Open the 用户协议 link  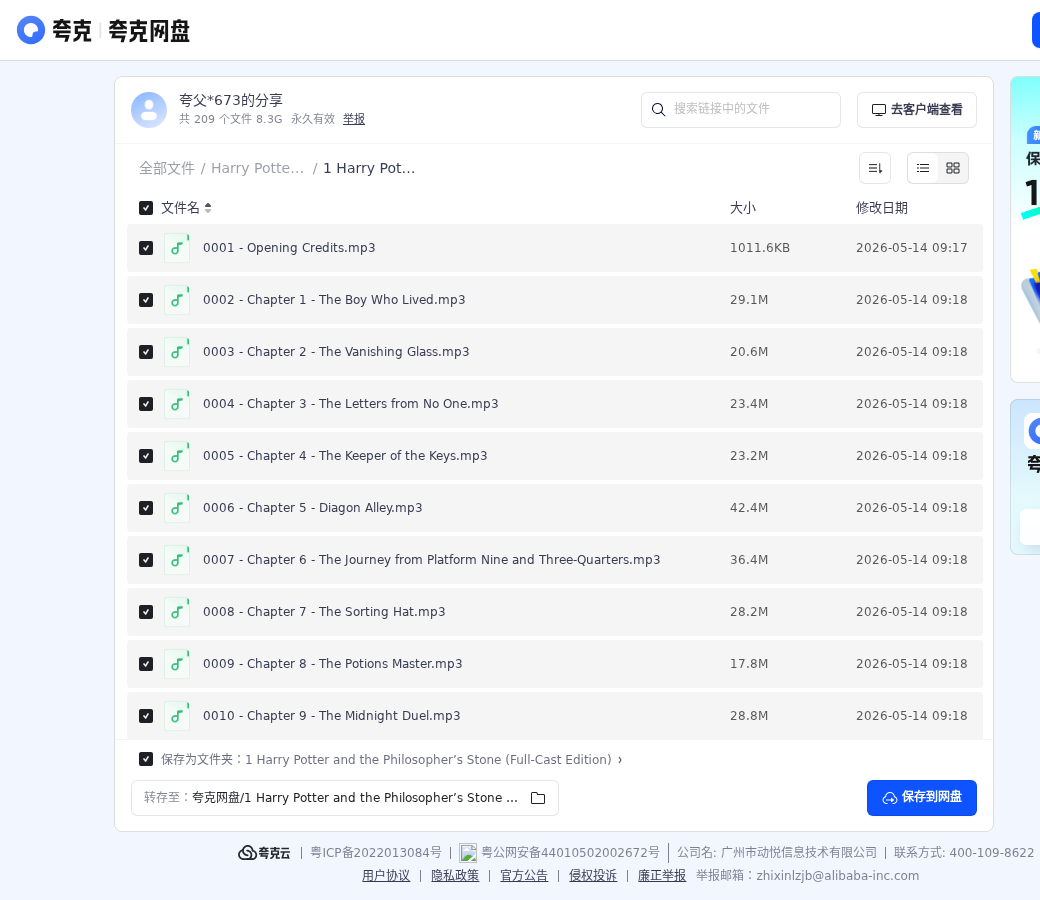[x=386, y=875]
